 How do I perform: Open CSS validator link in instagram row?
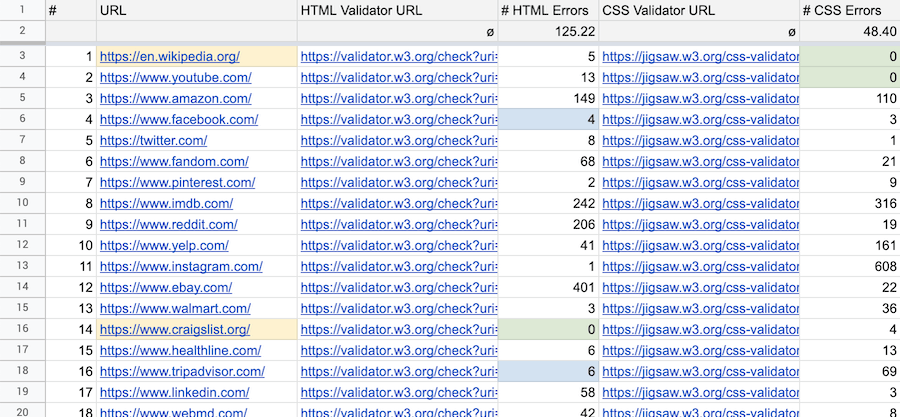point(701,267)
